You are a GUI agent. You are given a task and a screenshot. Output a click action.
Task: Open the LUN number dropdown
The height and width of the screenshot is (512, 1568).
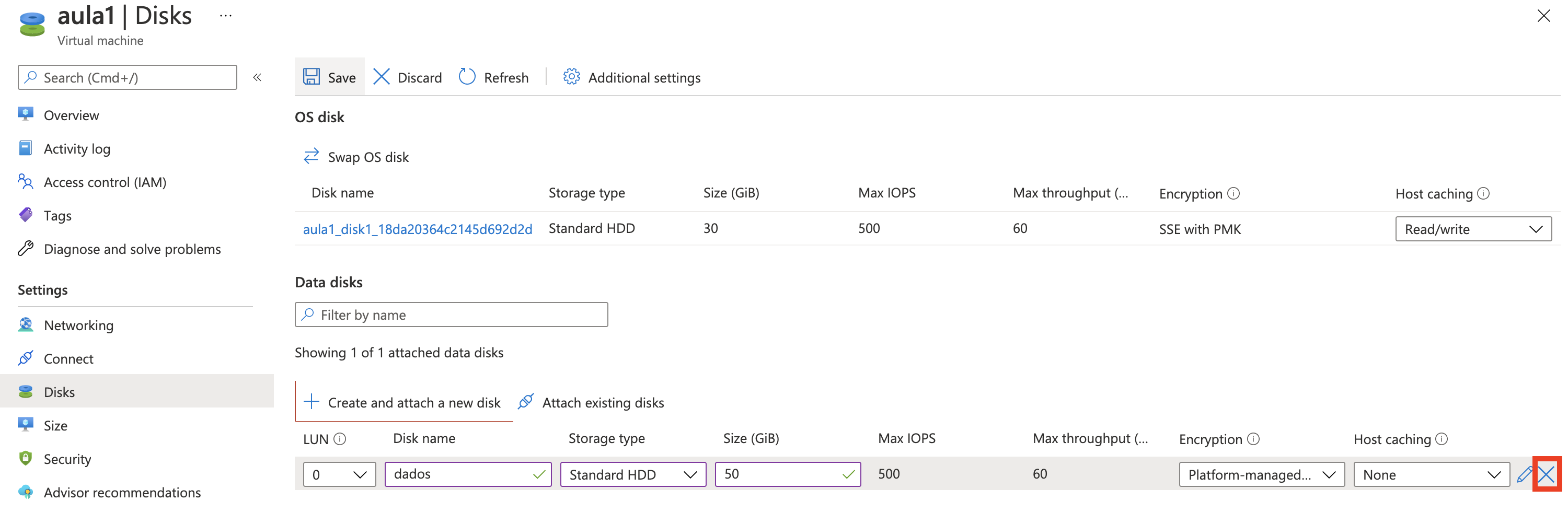click(x=339, y=475)
